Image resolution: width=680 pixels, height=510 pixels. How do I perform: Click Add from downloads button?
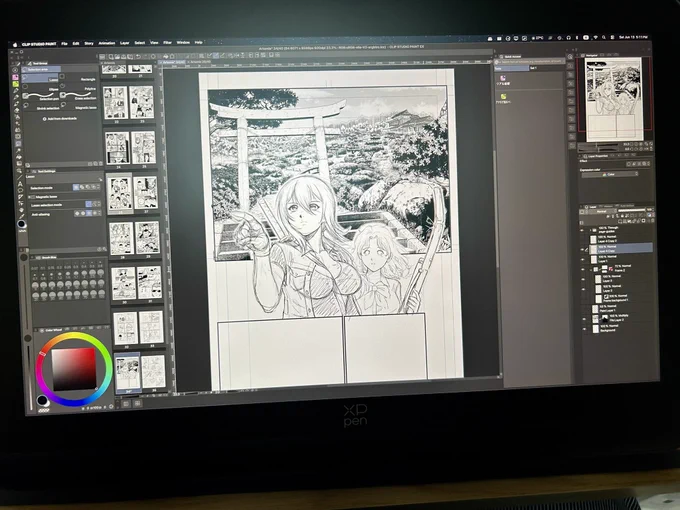click(x=60, y=118)
